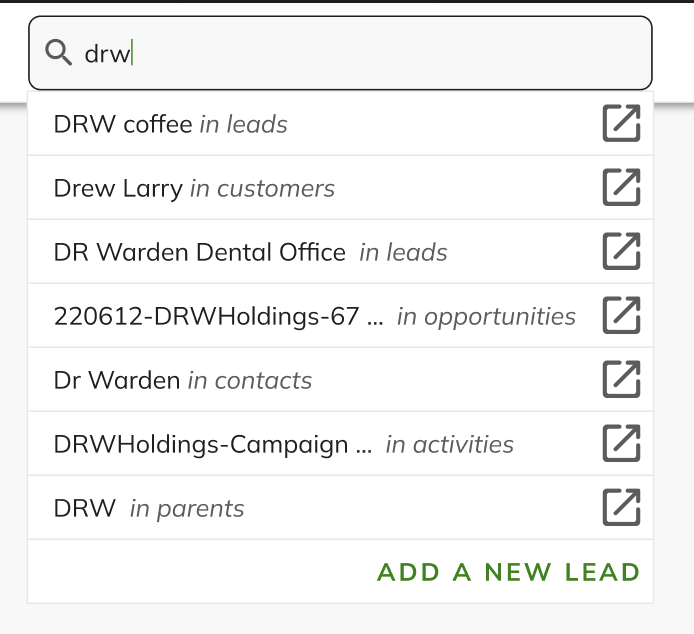Open DR Warden Dental Office external icon
The width and height of the screenshot is (694, 634).
(621, 251)
